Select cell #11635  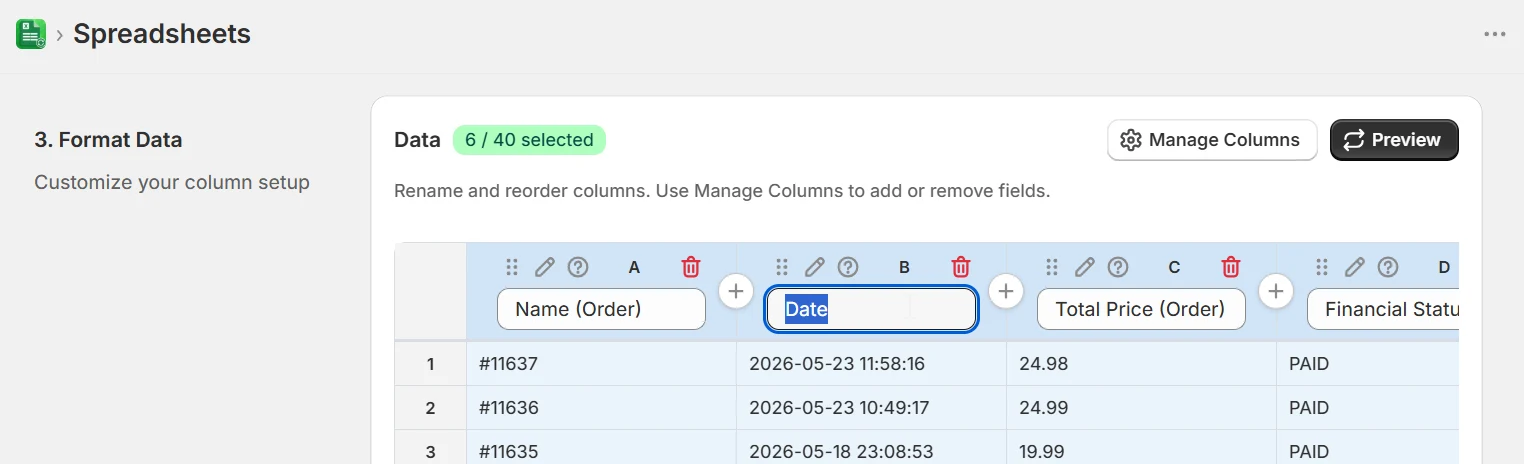pos(601,448)
